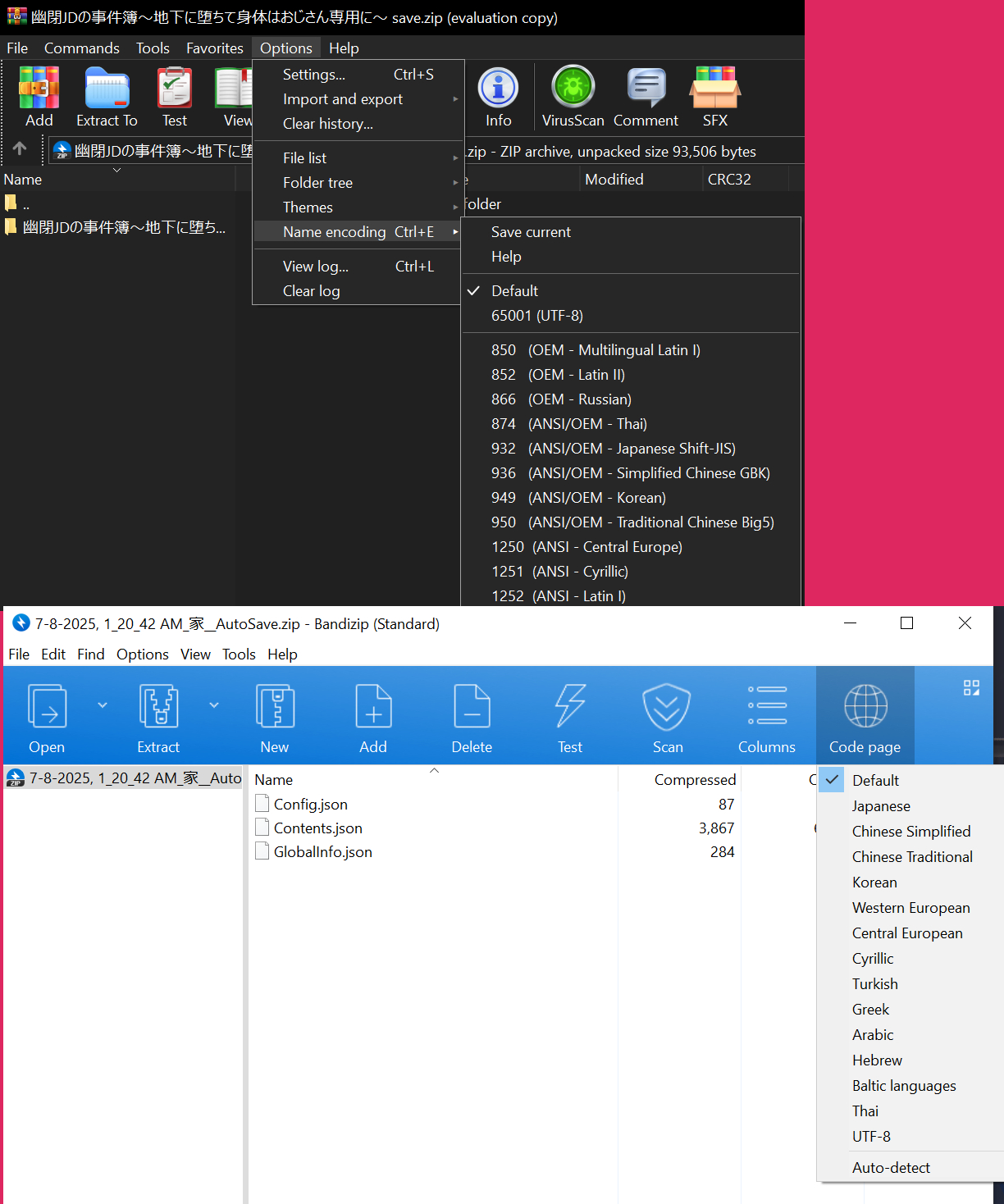The width and height of the screenshot is (1004, 1204).
Task: Click the WinRAR Add toolbar icon
Action: click(x=39, y=89)
